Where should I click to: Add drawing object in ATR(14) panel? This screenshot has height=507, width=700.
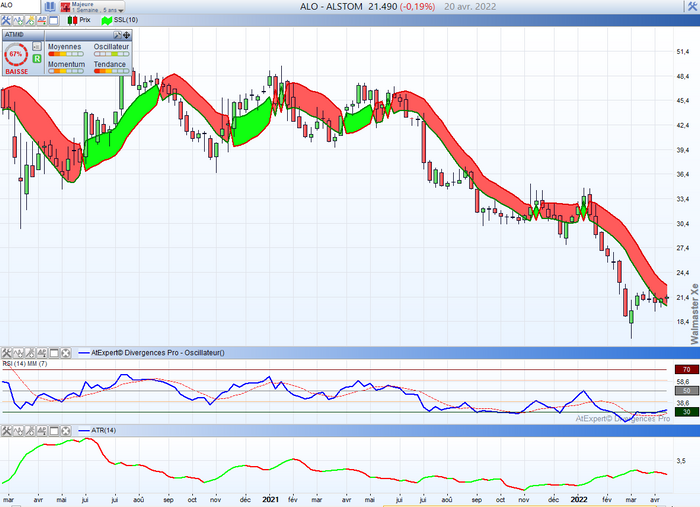tap(30, 431)
